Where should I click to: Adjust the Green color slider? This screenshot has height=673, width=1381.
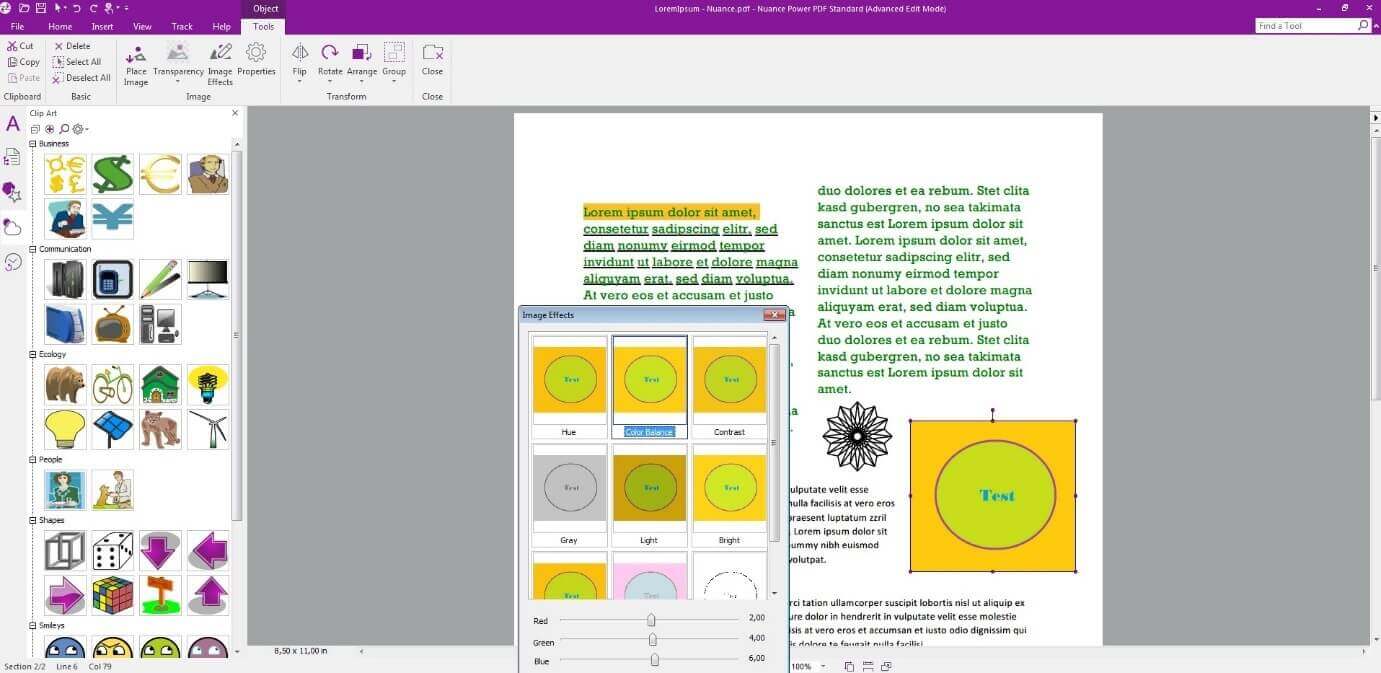(651, 642)
